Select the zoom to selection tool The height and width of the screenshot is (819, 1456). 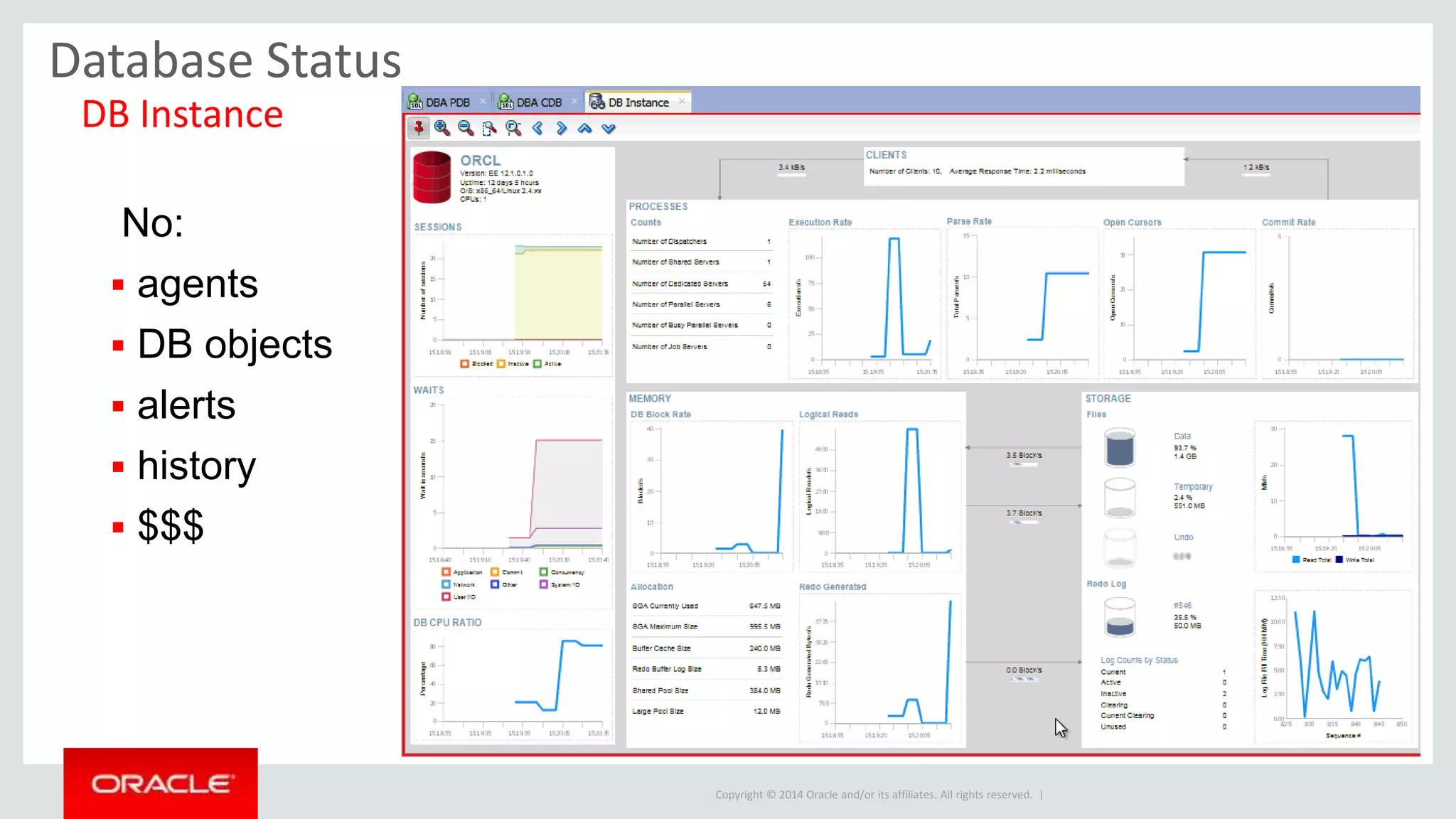(x=489, y=128)
